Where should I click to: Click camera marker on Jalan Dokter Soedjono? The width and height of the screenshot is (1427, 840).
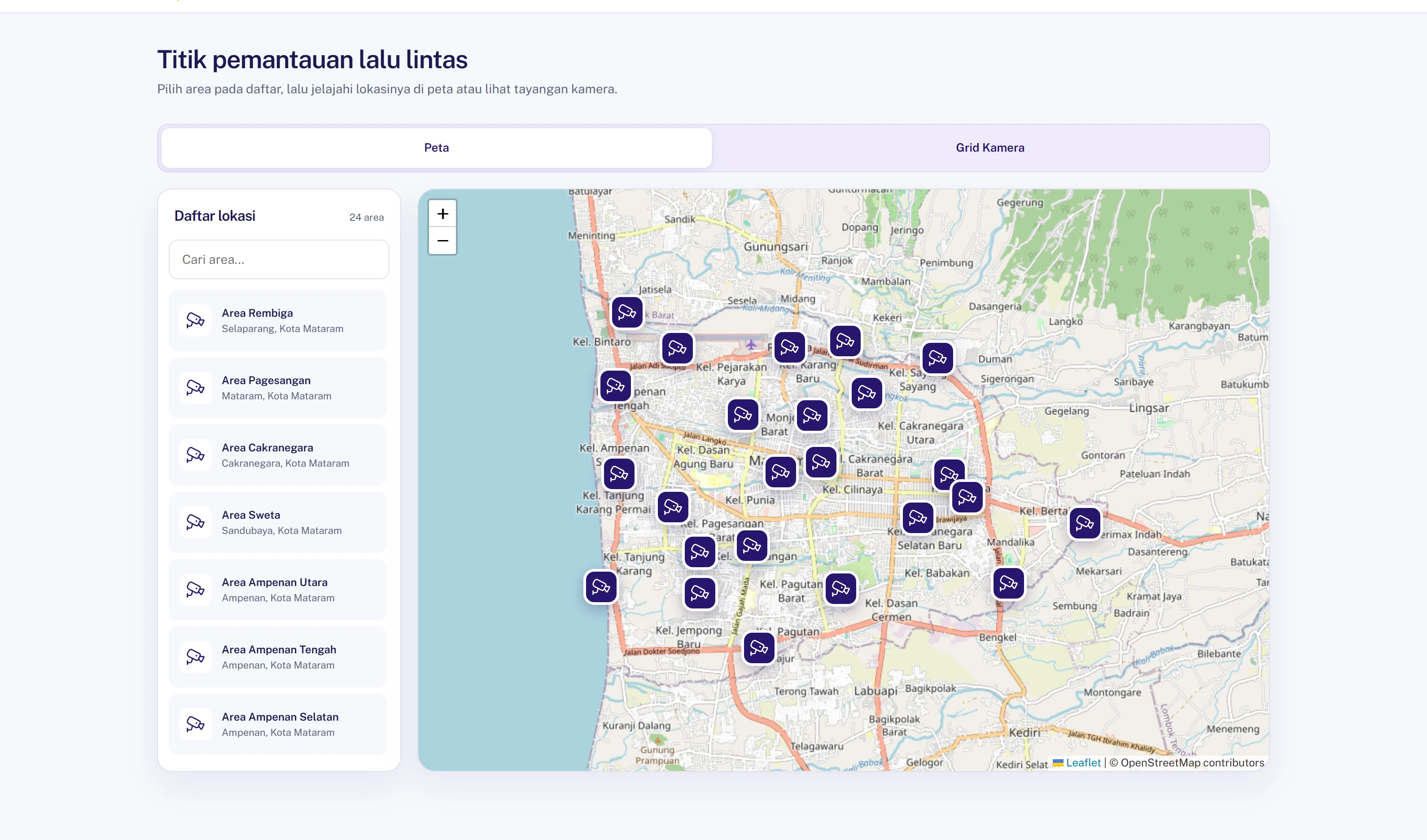759,647
